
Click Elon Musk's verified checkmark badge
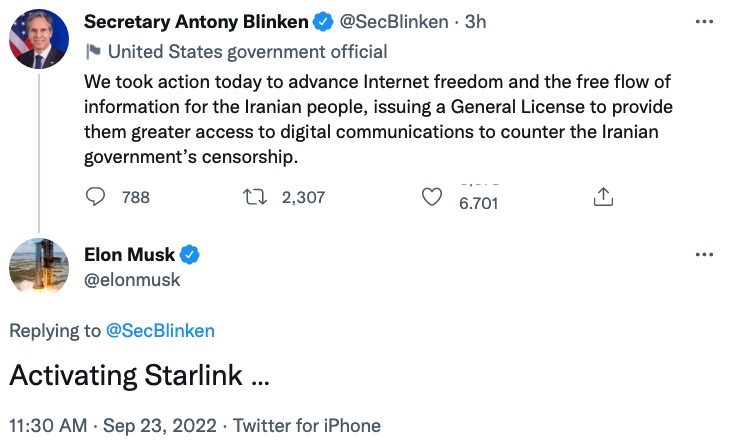tap(189, 255)
